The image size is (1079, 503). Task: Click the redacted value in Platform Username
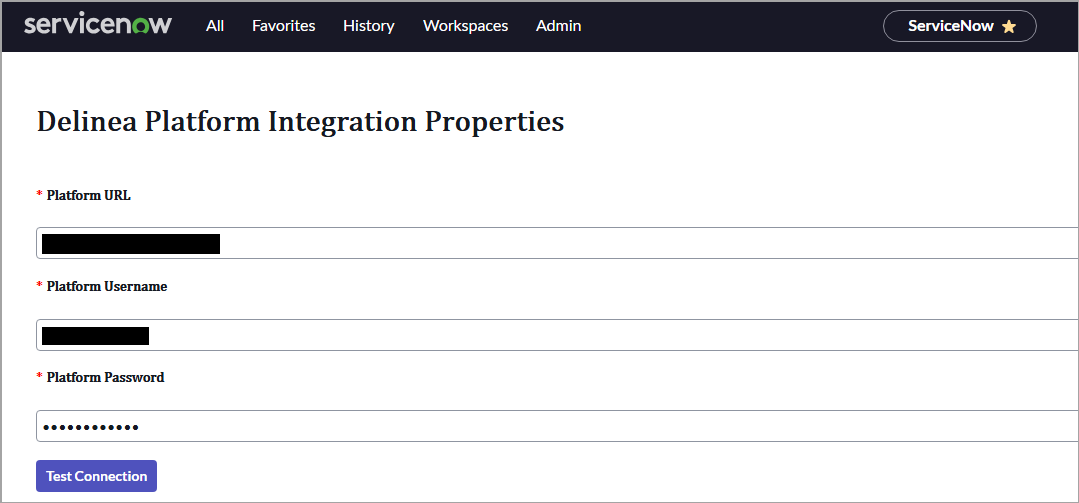pyautogui.click(x=95, y=335)
